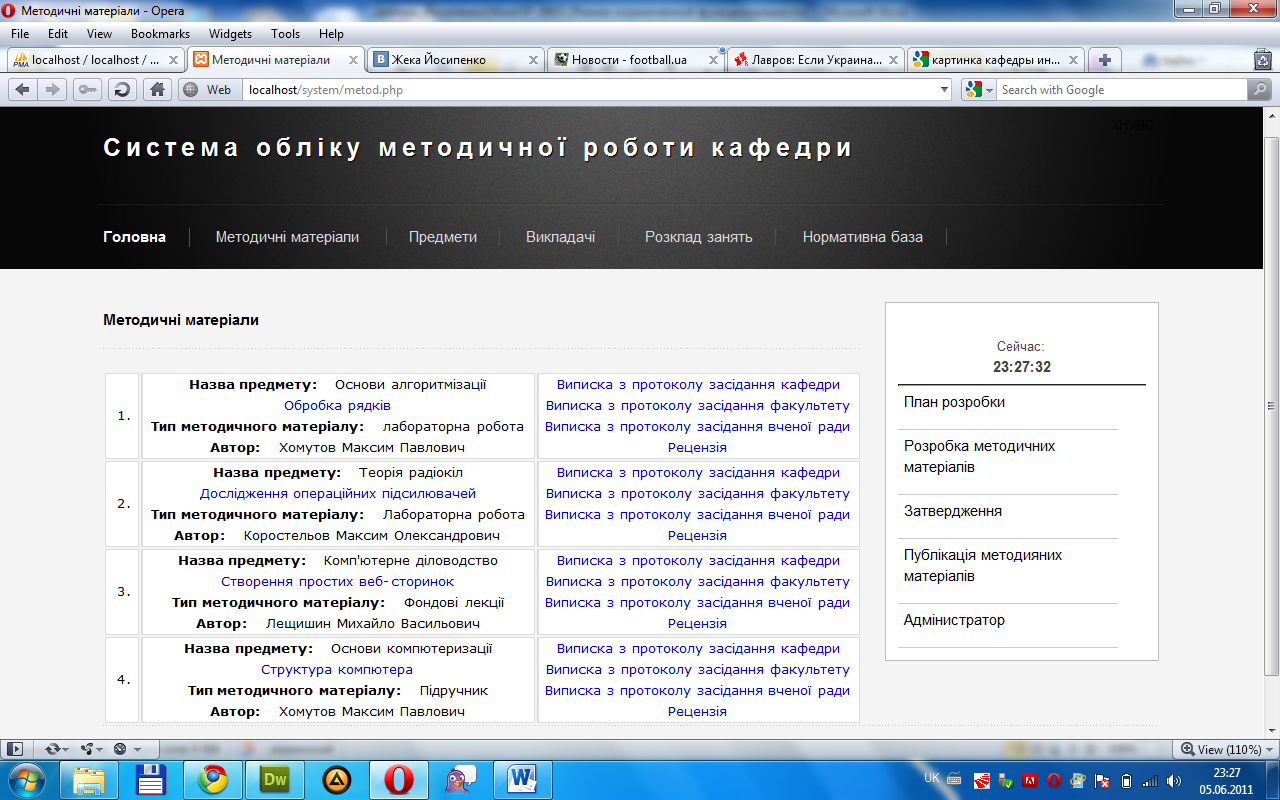Viewport: 1280px width, 800px height.
Task: Click the password wand key icon
Action: [87, 90]
